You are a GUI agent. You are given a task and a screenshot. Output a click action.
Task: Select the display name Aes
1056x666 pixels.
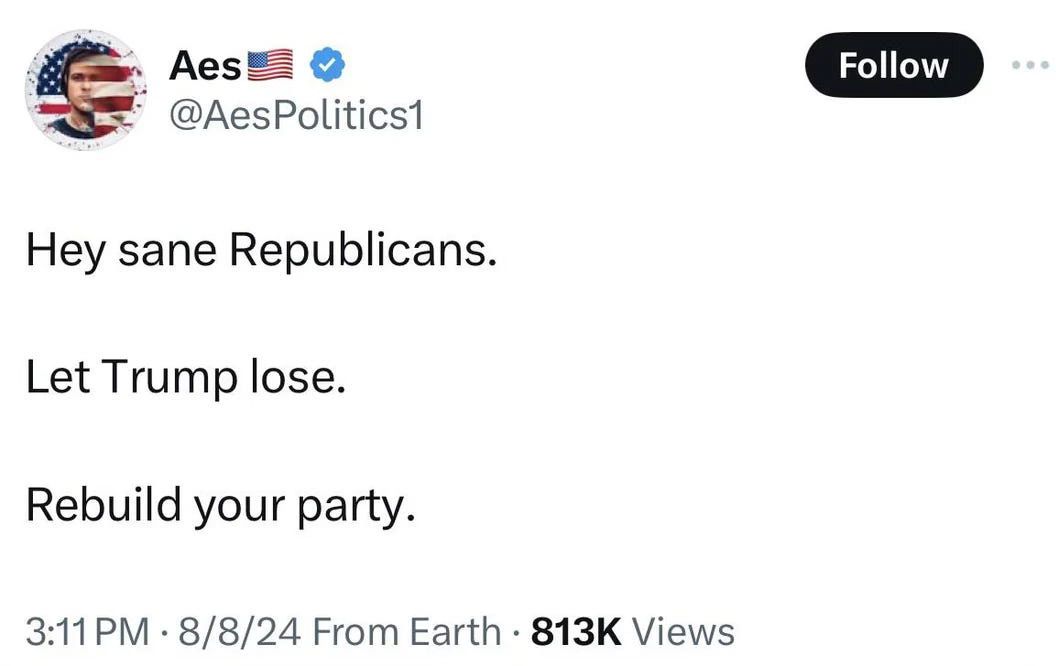tap(204, 63)
